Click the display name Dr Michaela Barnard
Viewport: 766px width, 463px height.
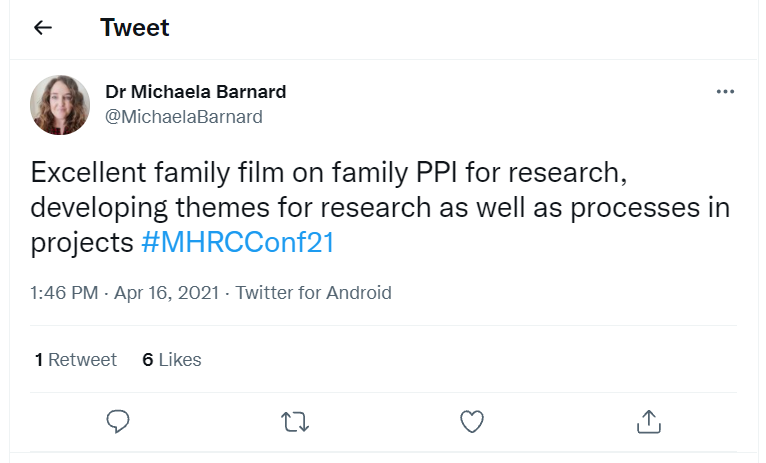[196, 92]
